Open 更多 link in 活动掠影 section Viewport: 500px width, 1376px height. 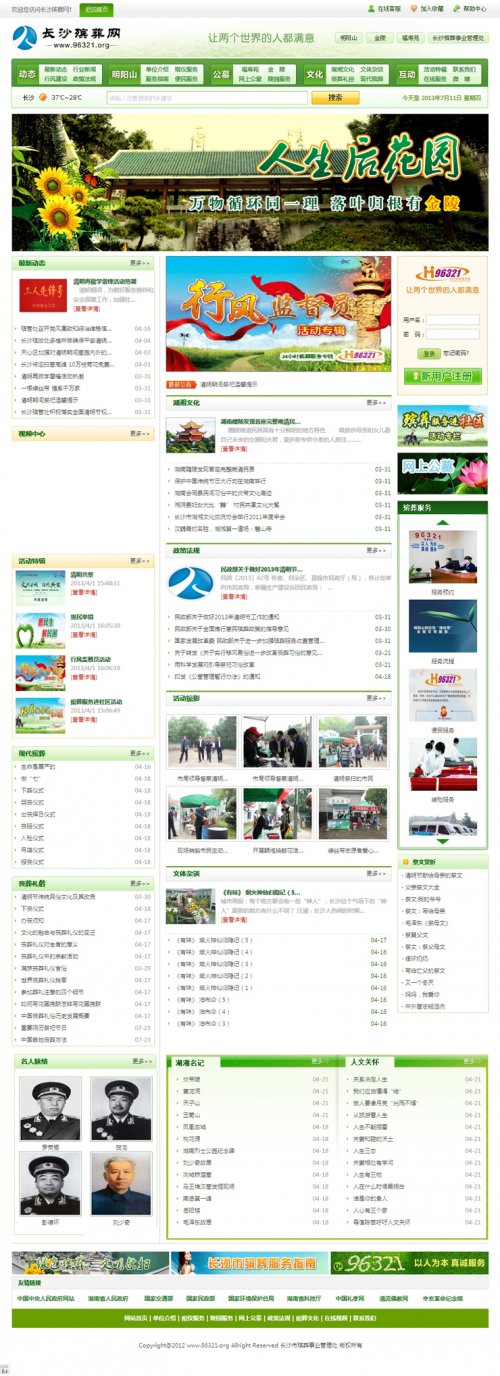(377, 698)
